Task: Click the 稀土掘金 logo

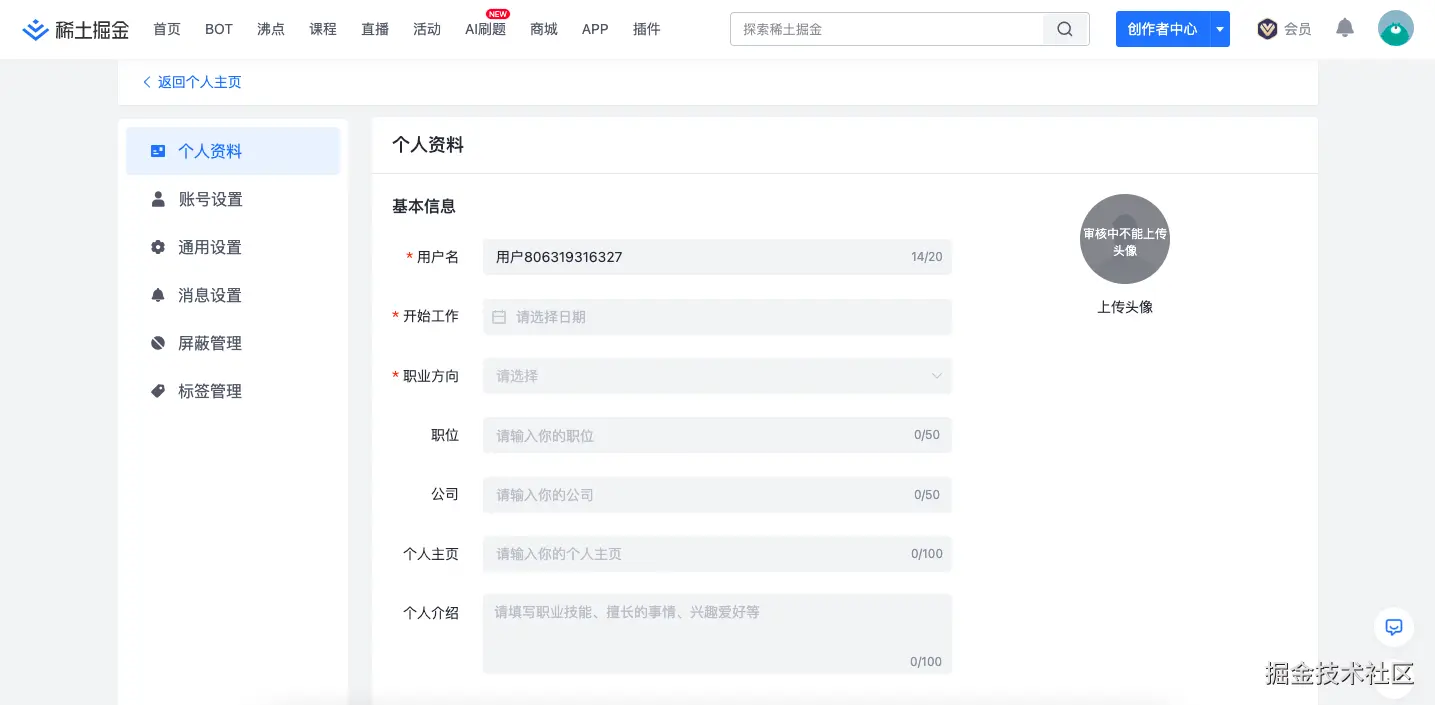Action: pyautogui.click(x=75, y=29)
